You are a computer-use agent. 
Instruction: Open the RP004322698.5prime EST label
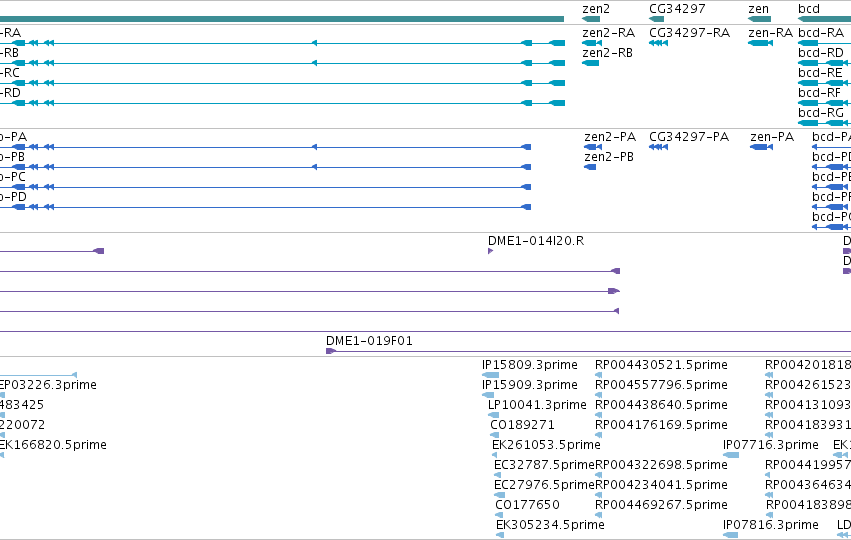coord(662,465)
